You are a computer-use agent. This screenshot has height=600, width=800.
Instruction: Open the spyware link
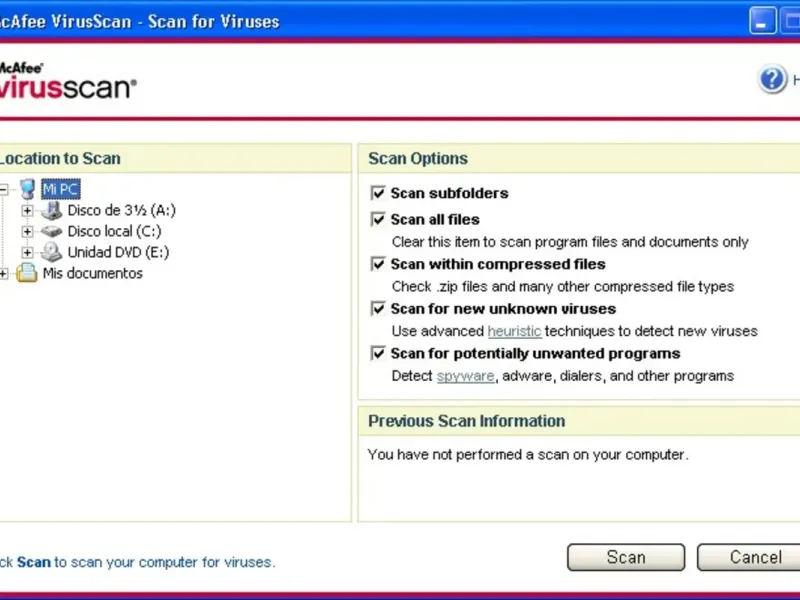click(x=465, y=376)
